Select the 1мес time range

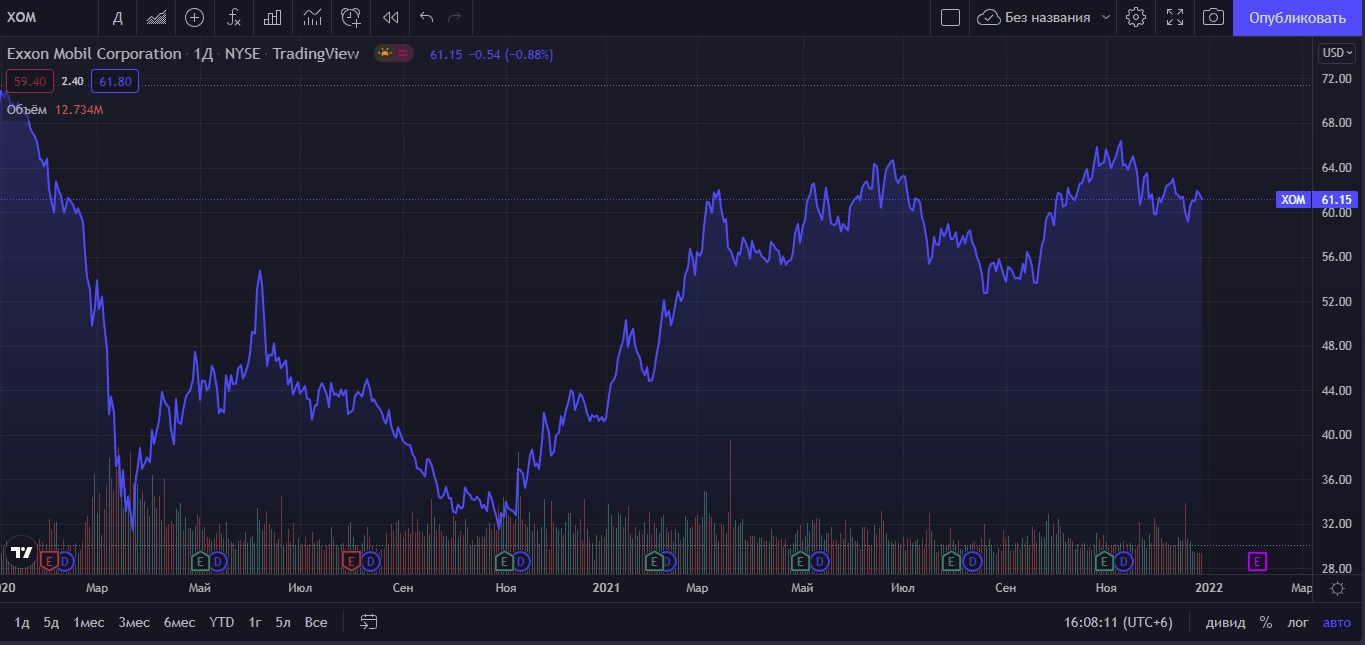(89, 622)
